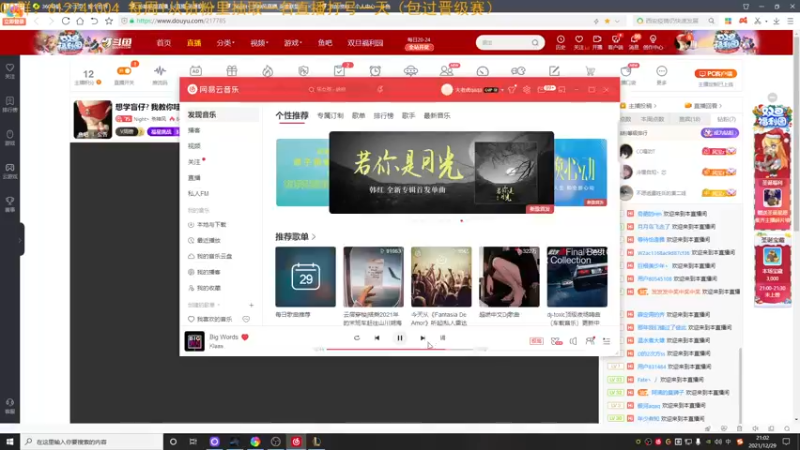The height and width of the screenshot is (450, 800).
Task: Expand the 推荐歌单 section chevron
Action: click(313, 237)
